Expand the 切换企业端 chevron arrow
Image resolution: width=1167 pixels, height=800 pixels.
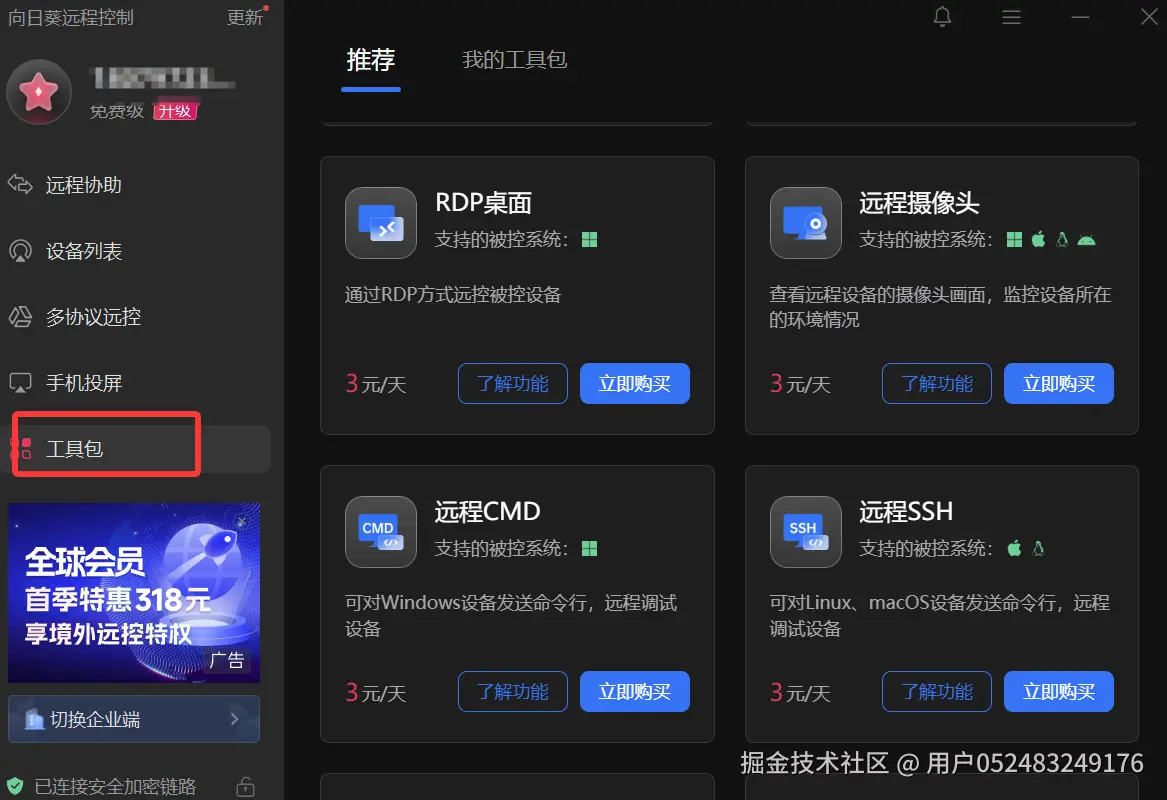click(x=234, y=719)
